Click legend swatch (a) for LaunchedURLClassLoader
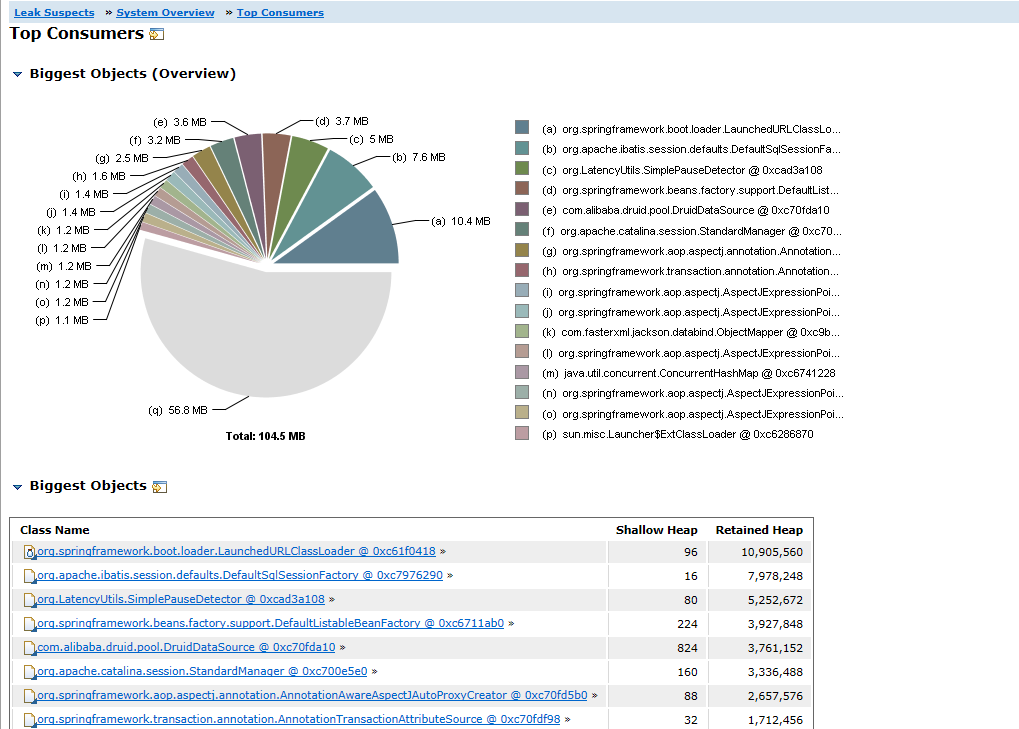1019x729 pixels. pos(521,128)
